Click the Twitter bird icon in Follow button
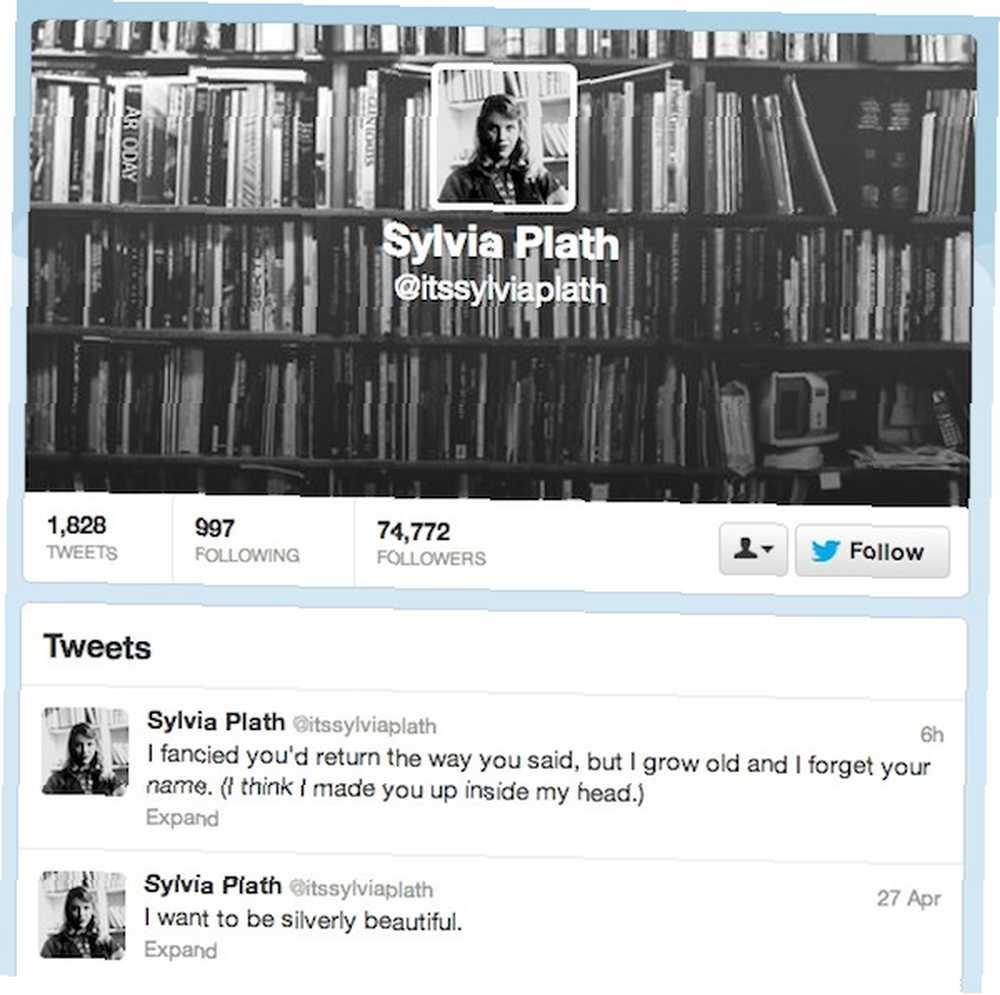The height and width of the screenshot is (995, 1000). click(825, 551)
